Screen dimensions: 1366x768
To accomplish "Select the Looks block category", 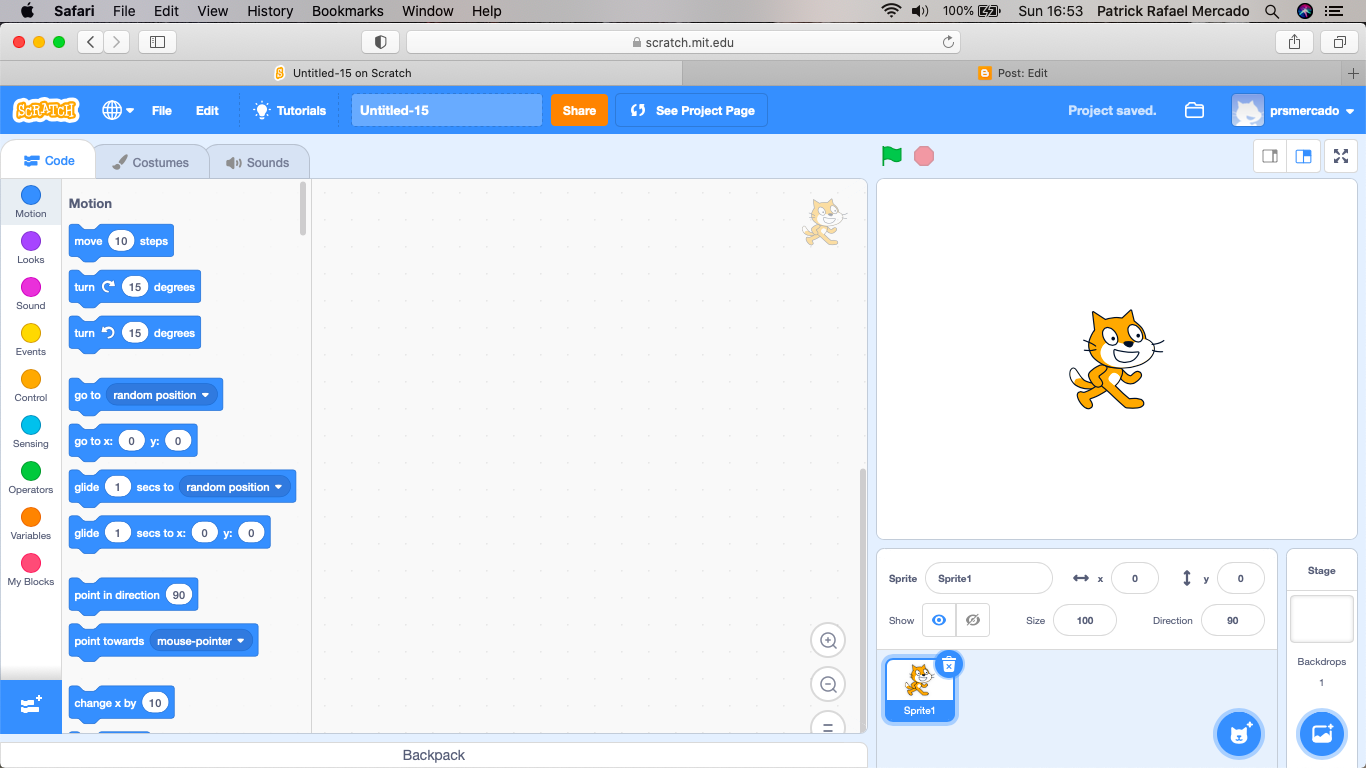I will pos(31,247).
